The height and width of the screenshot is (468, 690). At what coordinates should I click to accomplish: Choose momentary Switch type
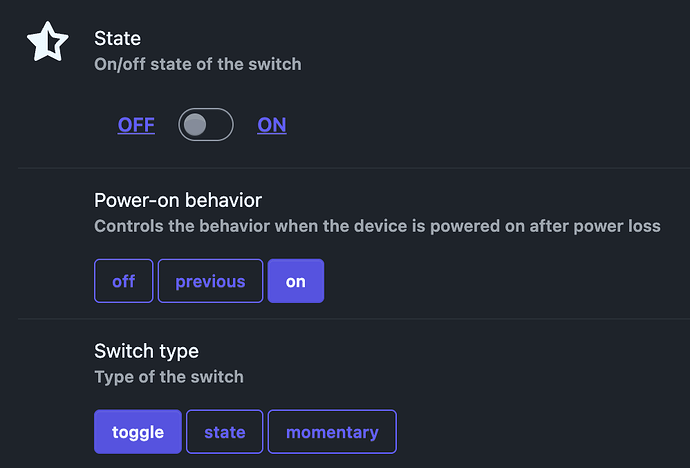point(332,432)
